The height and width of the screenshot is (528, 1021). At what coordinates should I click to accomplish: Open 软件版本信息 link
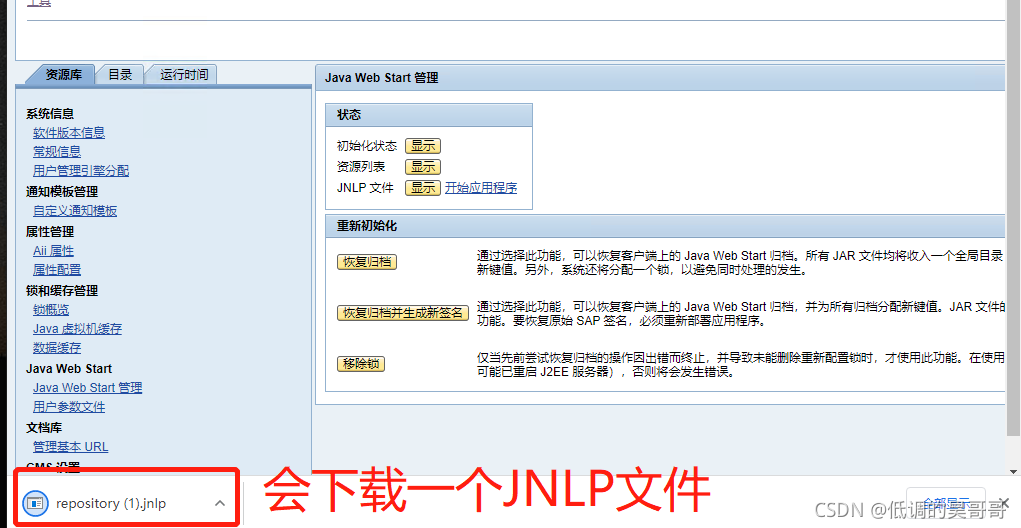click(69, 133)
